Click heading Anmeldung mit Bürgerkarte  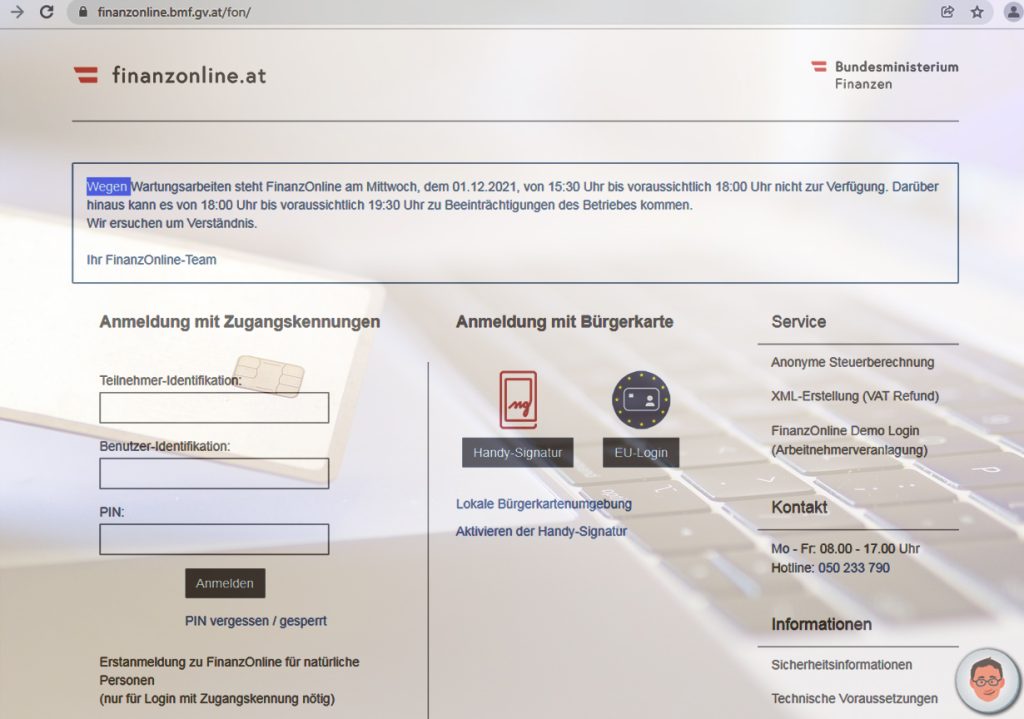click(564, 322)
